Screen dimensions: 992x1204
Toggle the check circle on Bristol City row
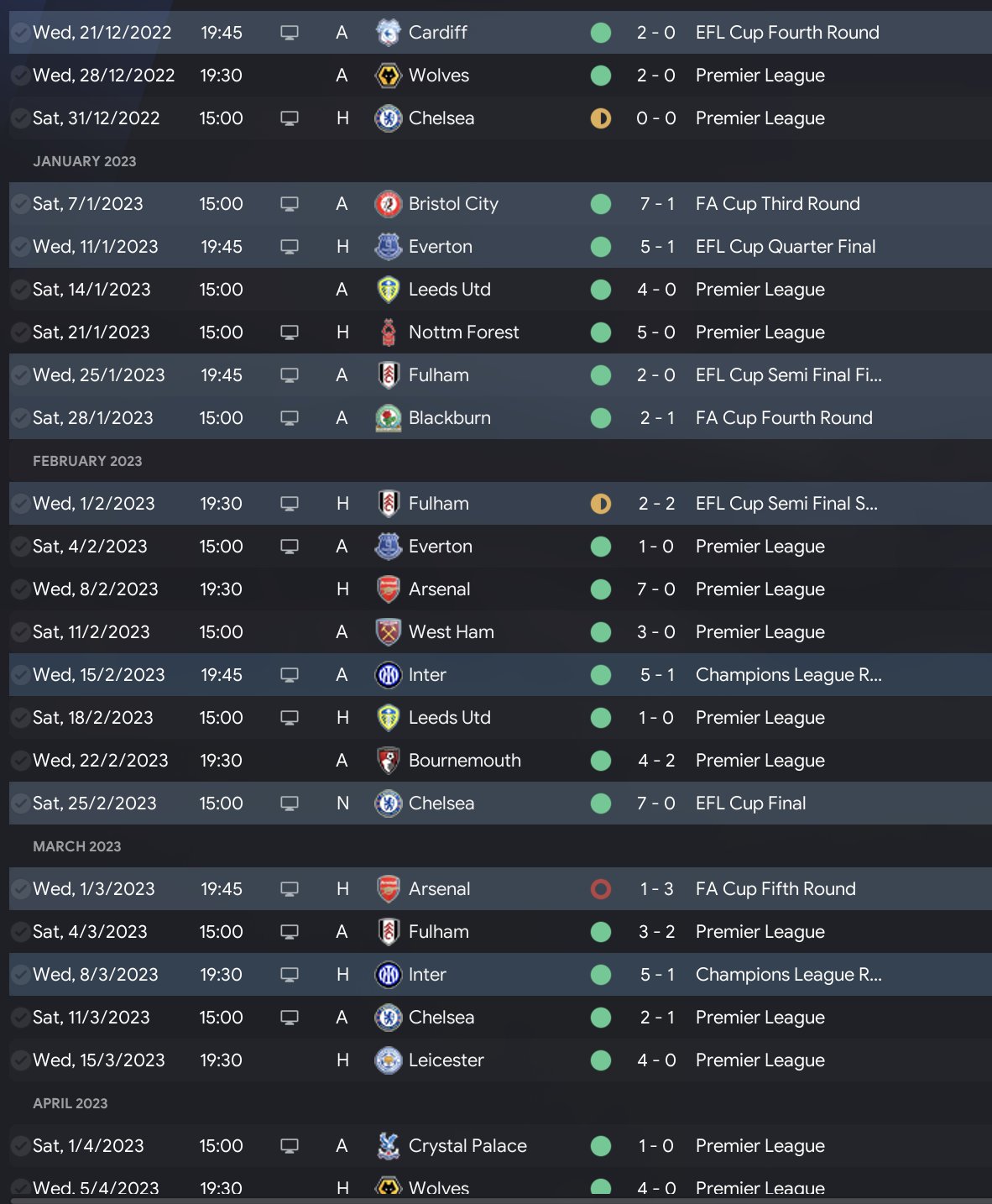pos(20,204)
